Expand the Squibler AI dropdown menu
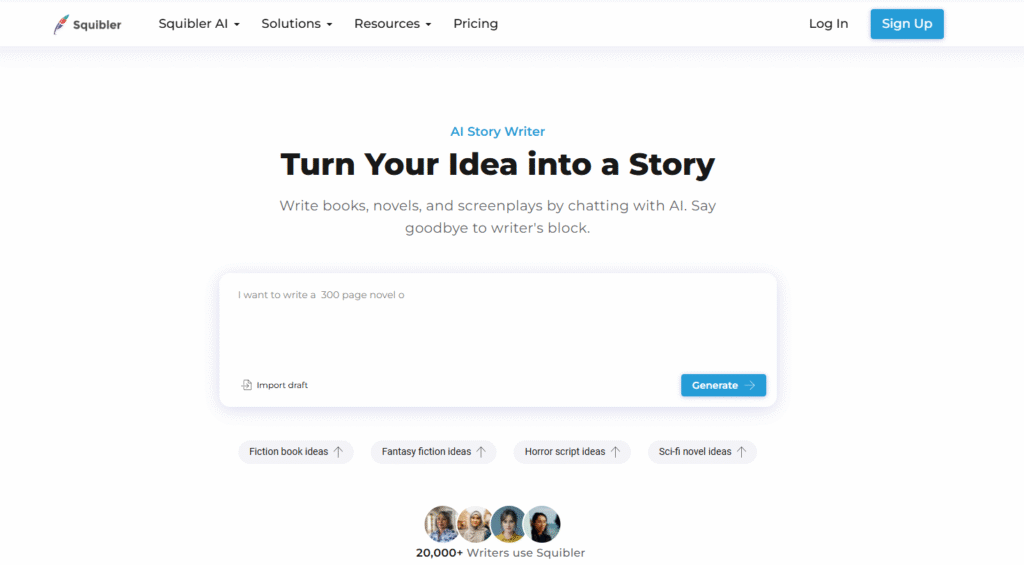The image size is (1024, 565). 199,24
